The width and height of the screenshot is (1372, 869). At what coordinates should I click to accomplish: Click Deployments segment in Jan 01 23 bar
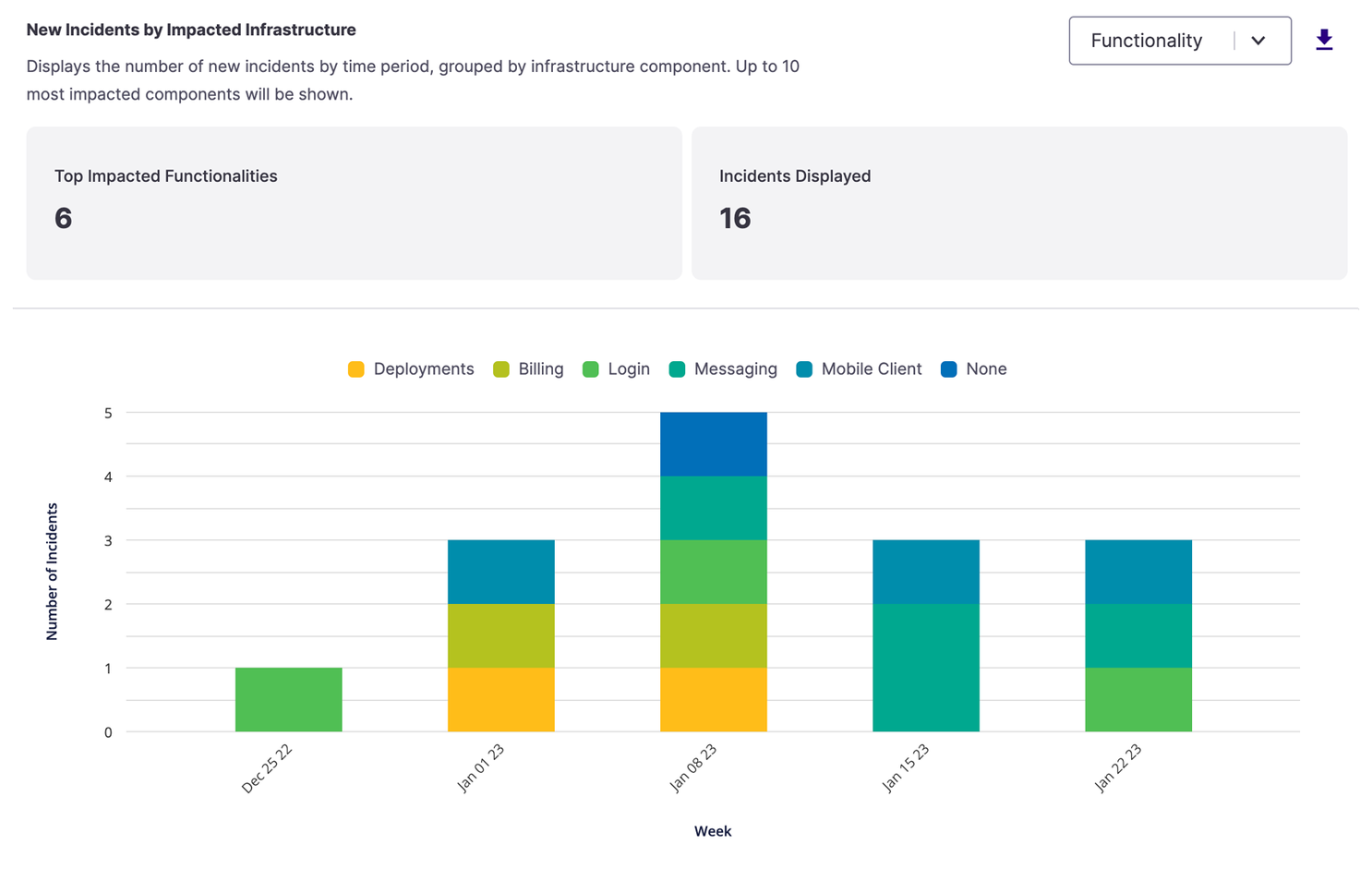pyautogui.click(x=501, y=700)
